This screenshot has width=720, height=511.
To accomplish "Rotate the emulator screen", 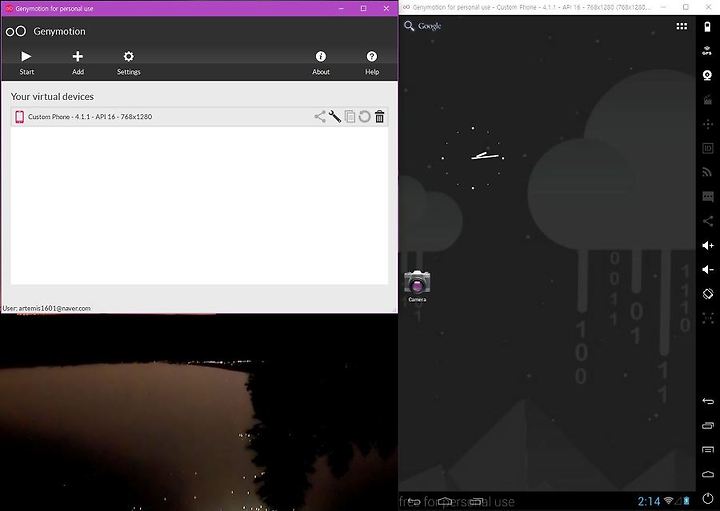I will point(708,294).
